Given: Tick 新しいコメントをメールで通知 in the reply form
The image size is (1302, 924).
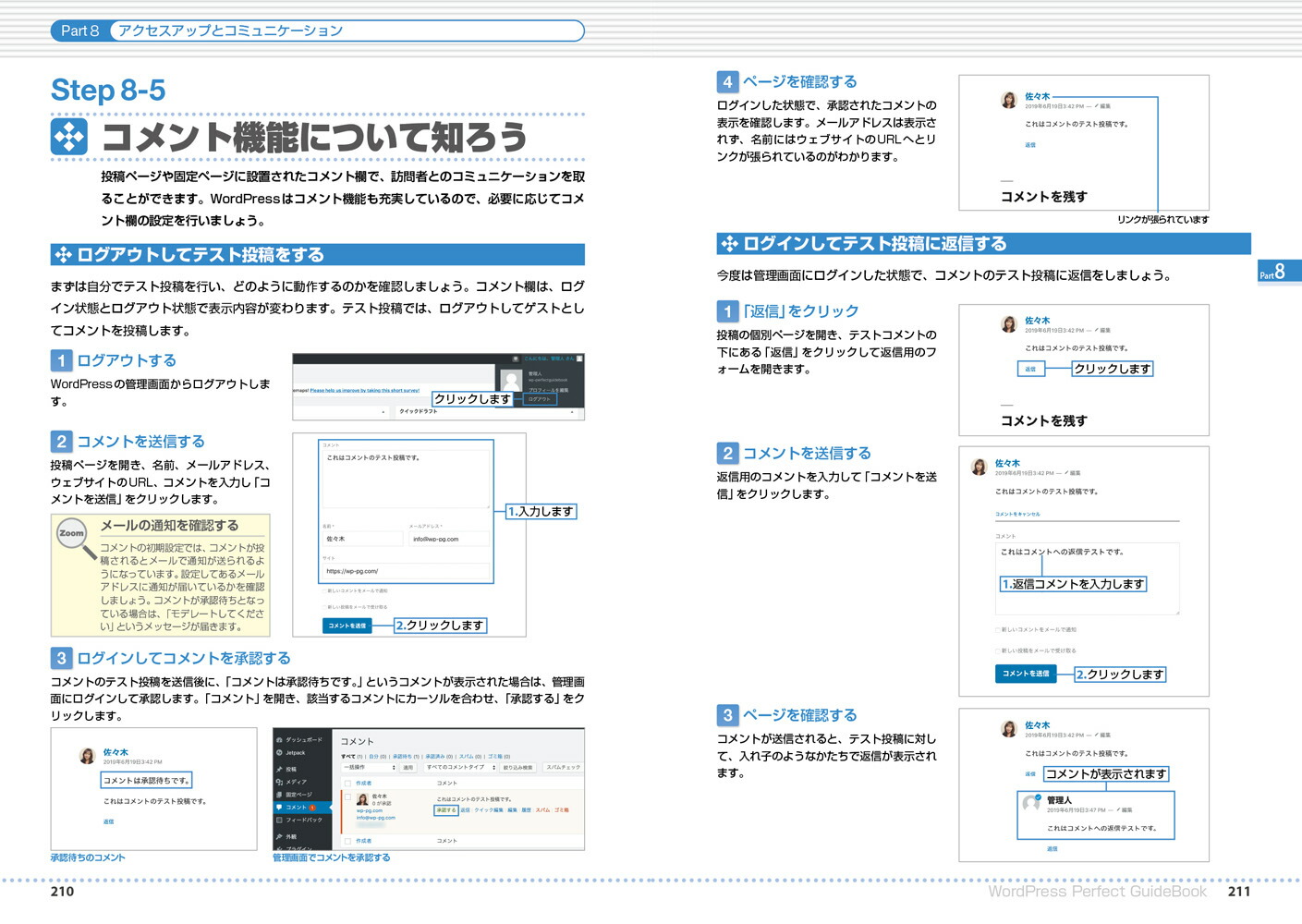Looking at the screenshot, I should pyautogui.click(x=998, y=630).
